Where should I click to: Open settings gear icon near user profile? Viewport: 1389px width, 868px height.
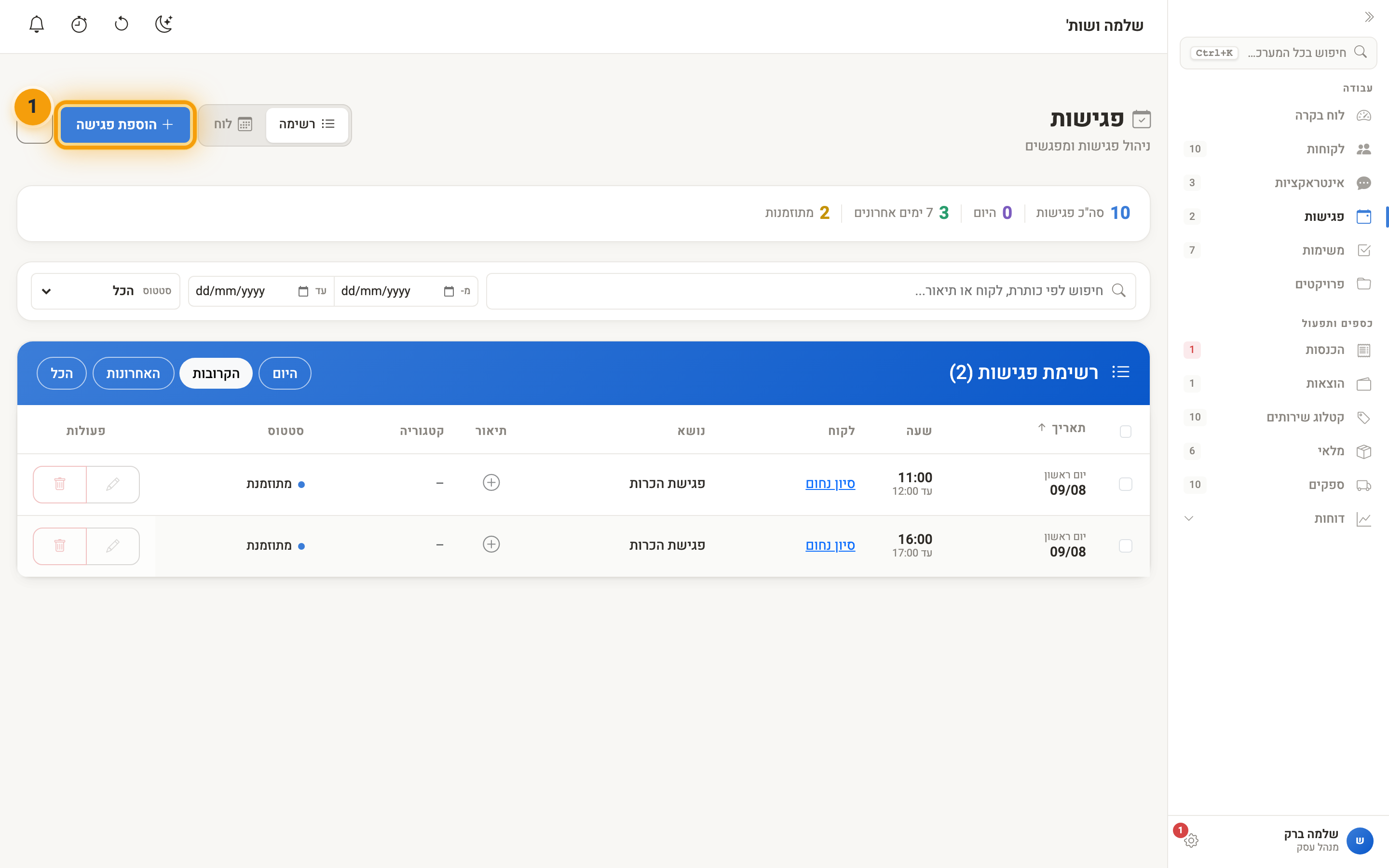[1191, 841]
